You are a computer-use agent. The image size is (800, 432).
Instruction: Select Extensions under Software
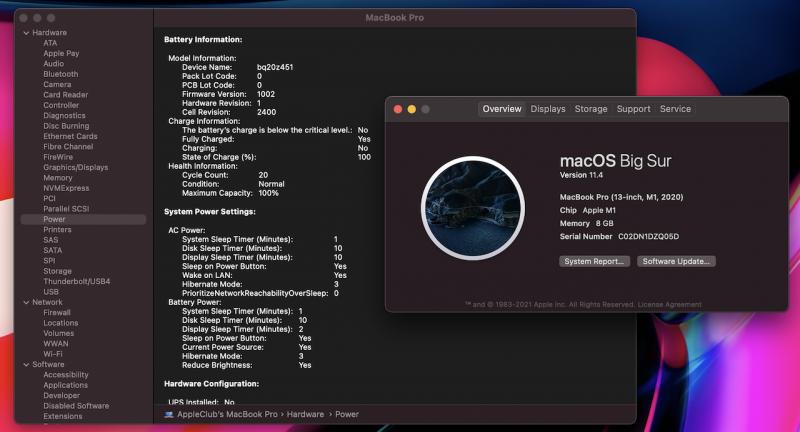[x=63, y=416]
